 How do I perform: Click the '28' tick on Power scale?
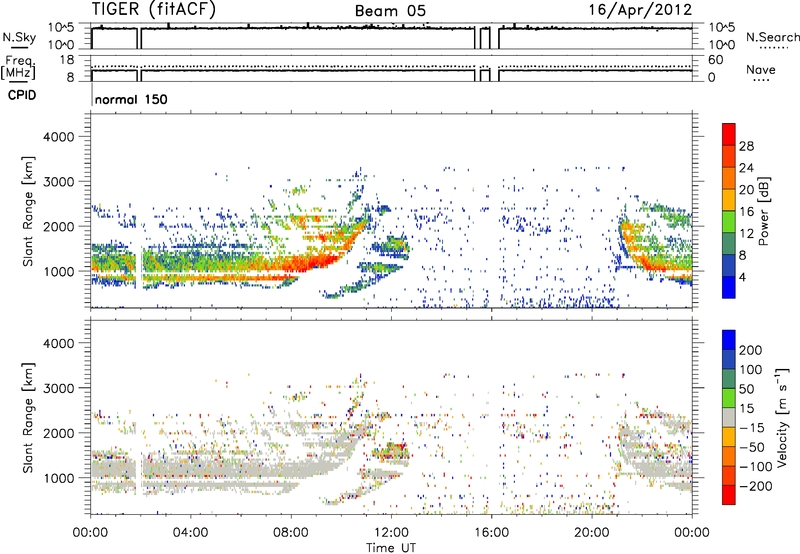click(746, 146)
